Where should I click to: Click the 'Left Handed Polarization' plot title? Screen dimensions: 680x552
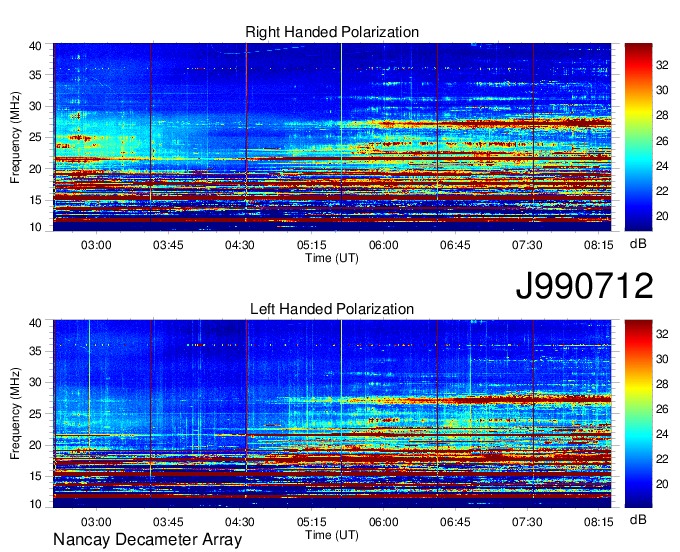332,309
